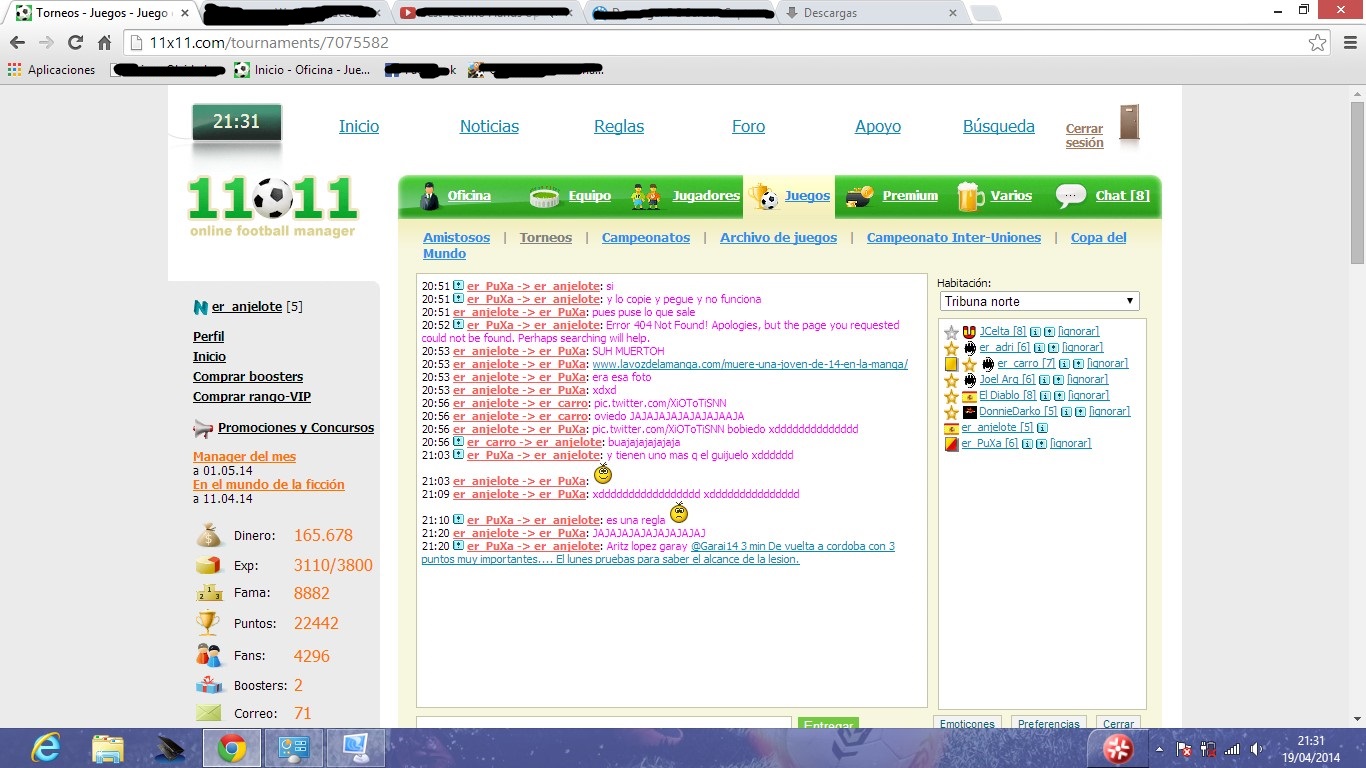1366x768 pixels.
Task: Show hidden system tray icons
Action: pyautogui.click(x=1159, y=748)
